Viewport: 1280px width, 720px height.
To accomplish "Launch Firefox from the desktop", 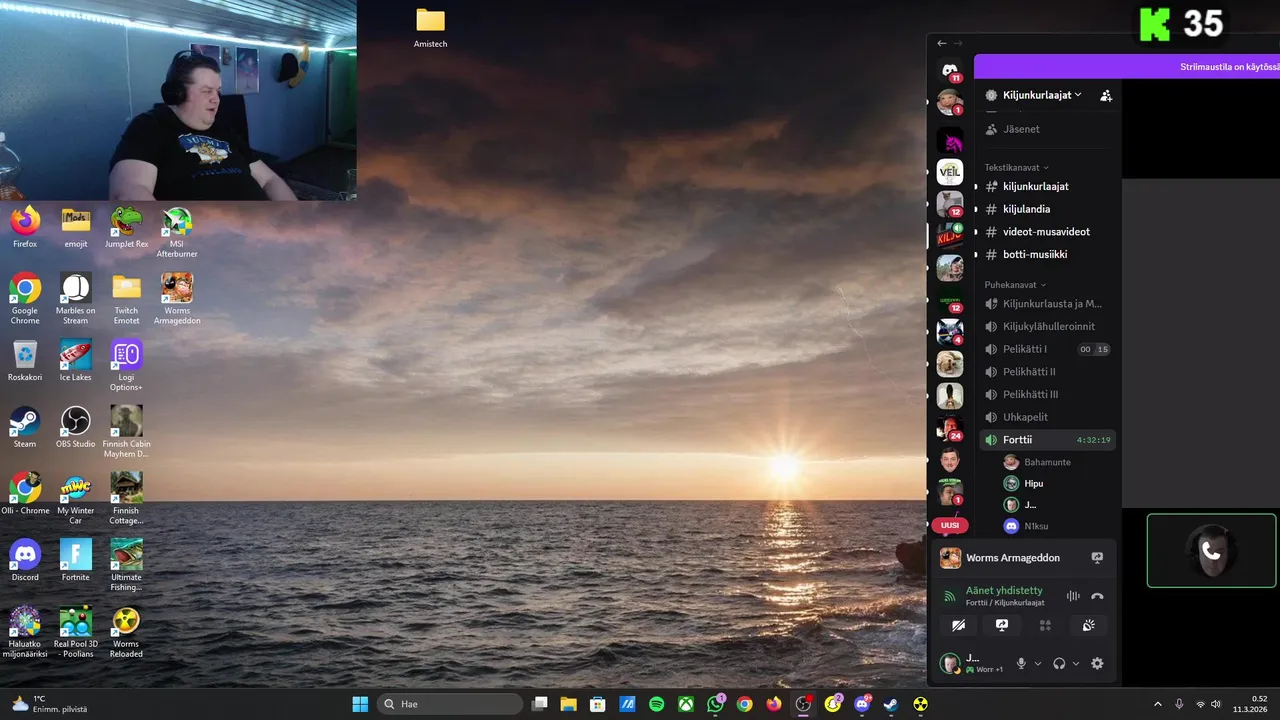I will tap(25, 227).
